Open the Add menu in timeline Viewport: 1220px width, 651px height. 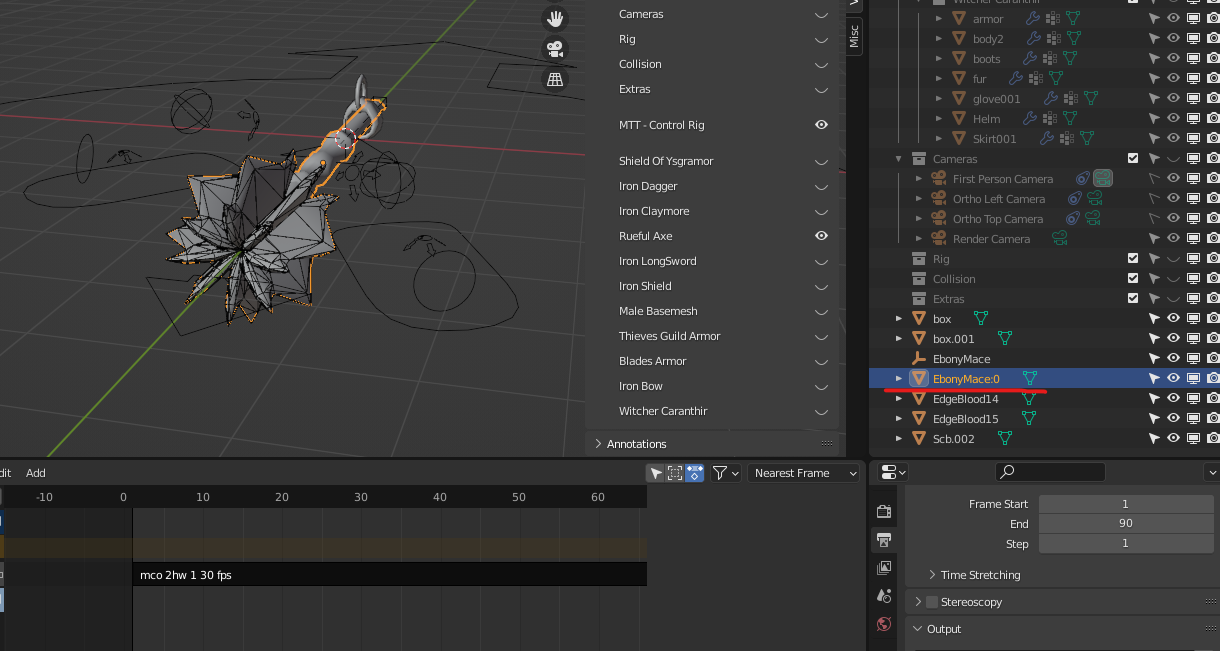[x=36, y=473]
